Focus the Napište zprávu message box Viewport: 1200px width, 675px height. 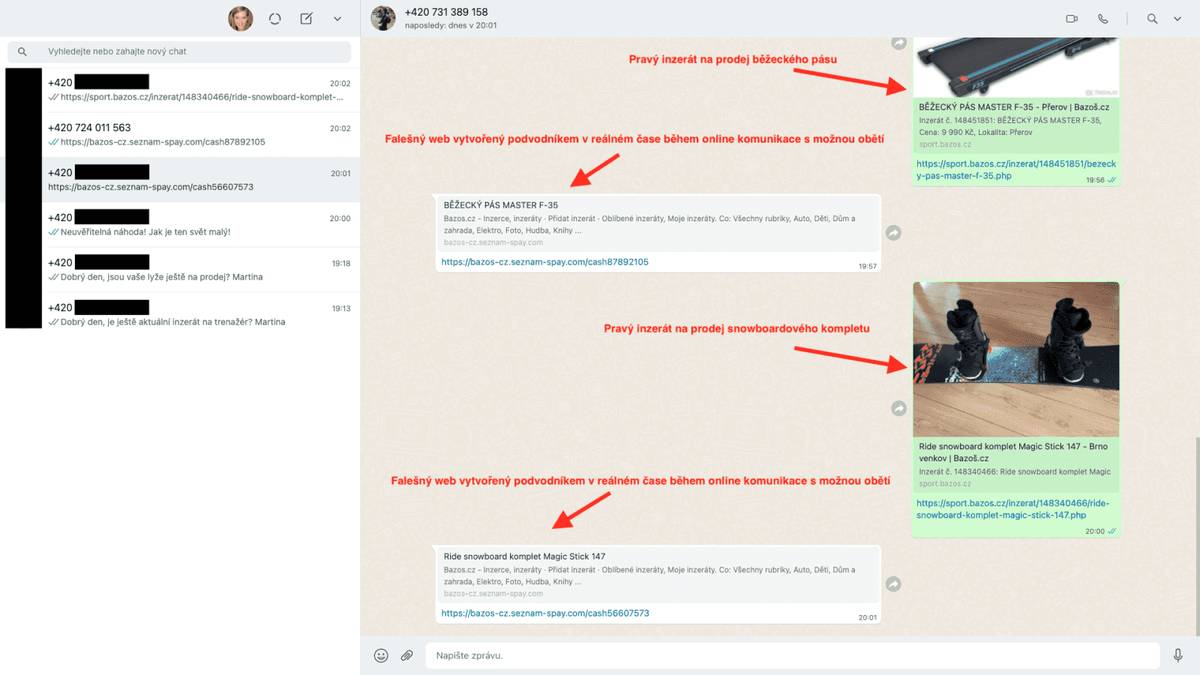coord(790,655)
